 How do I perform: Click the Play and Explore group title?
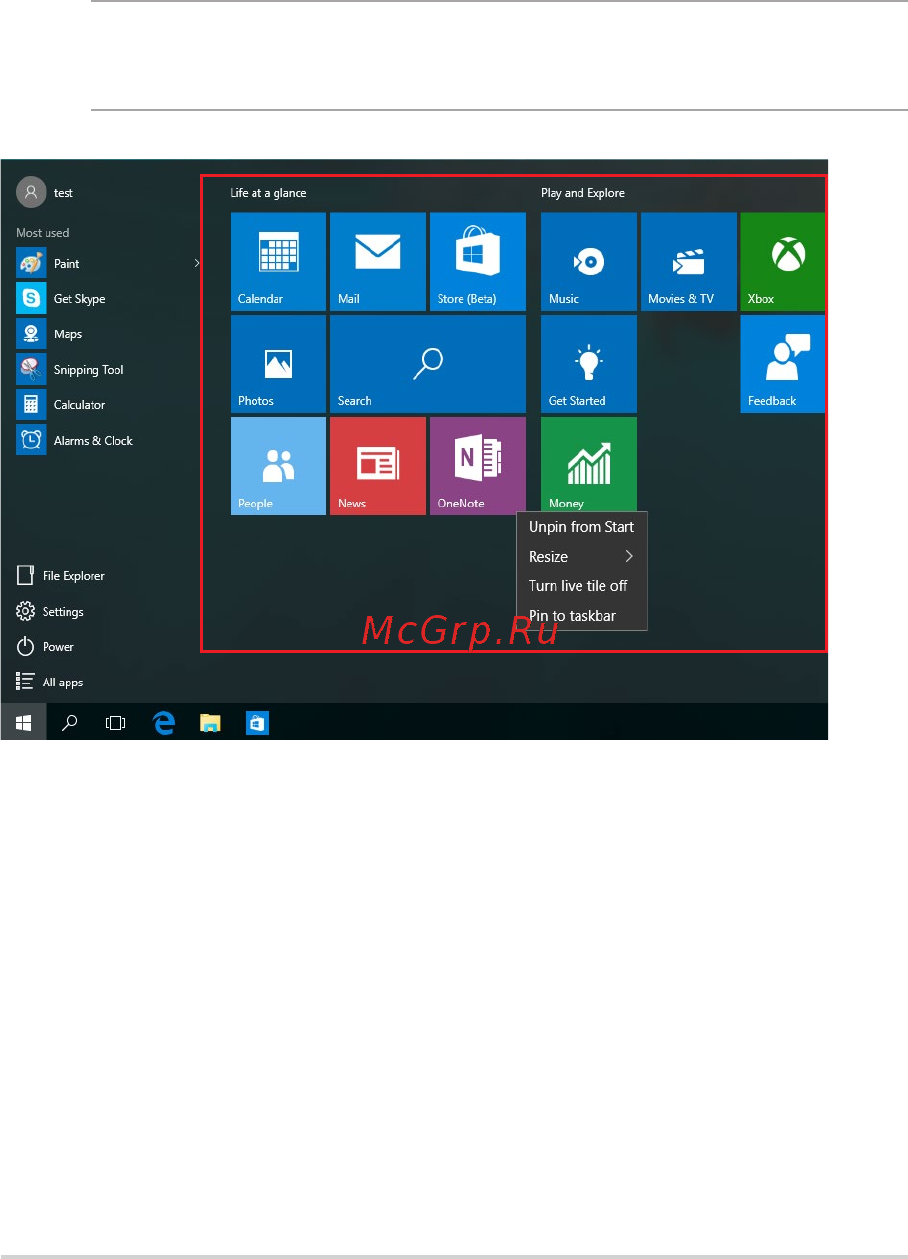pyautogui.click(x=583, y=193)
